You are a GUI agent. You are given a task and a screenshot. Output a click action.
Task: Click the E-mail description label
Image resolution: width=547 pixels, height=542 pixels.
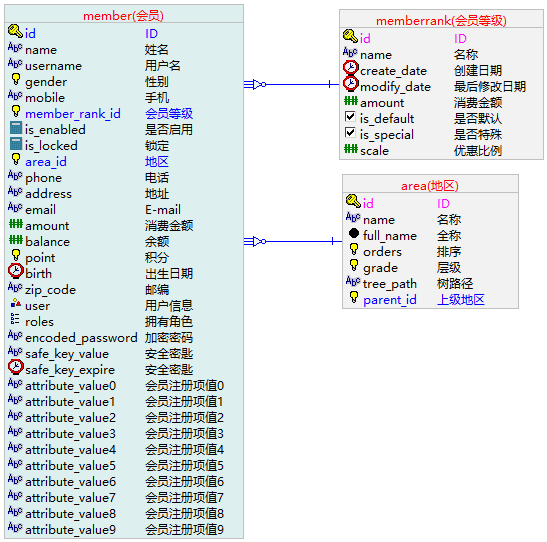pos(163,210)
